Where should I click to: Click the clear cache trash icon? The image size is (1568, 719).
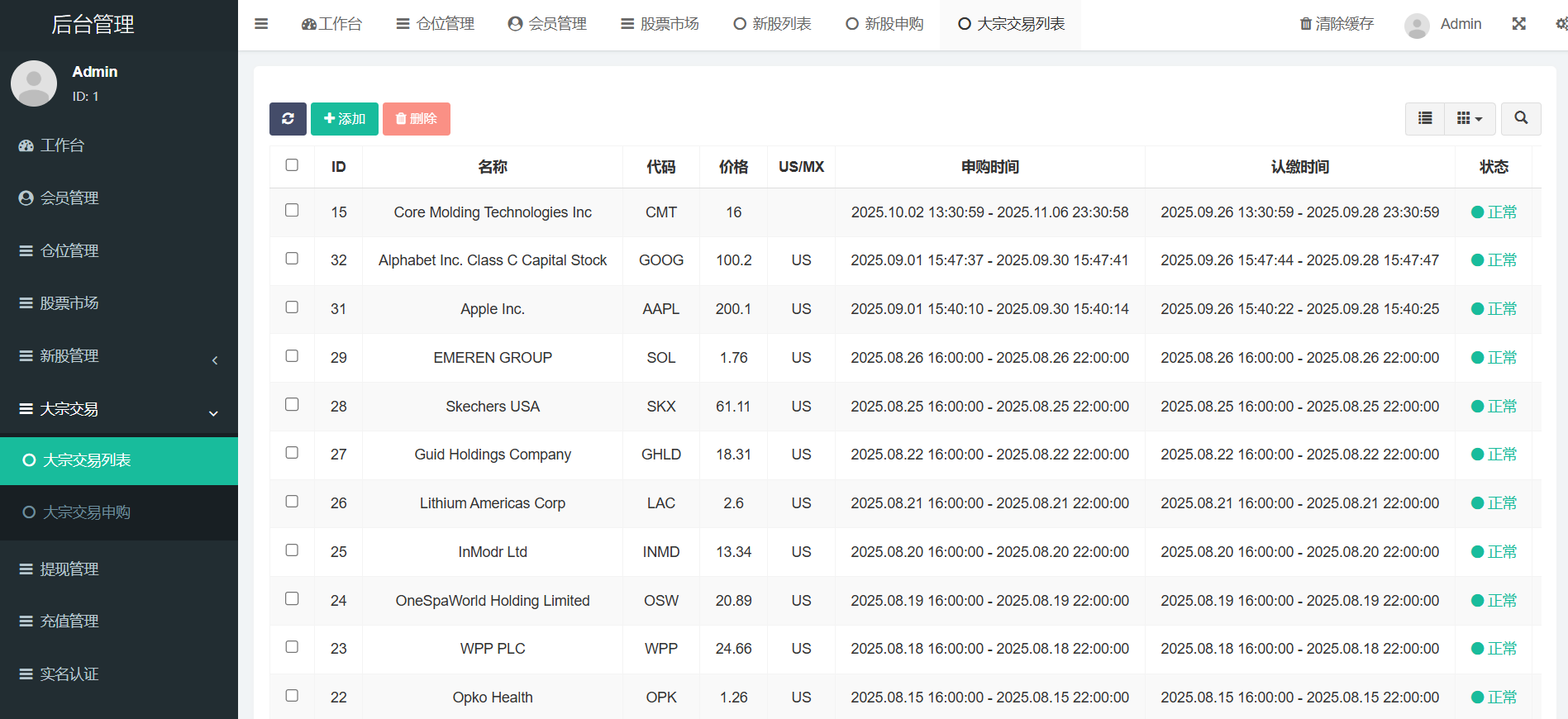(1305, 24)
